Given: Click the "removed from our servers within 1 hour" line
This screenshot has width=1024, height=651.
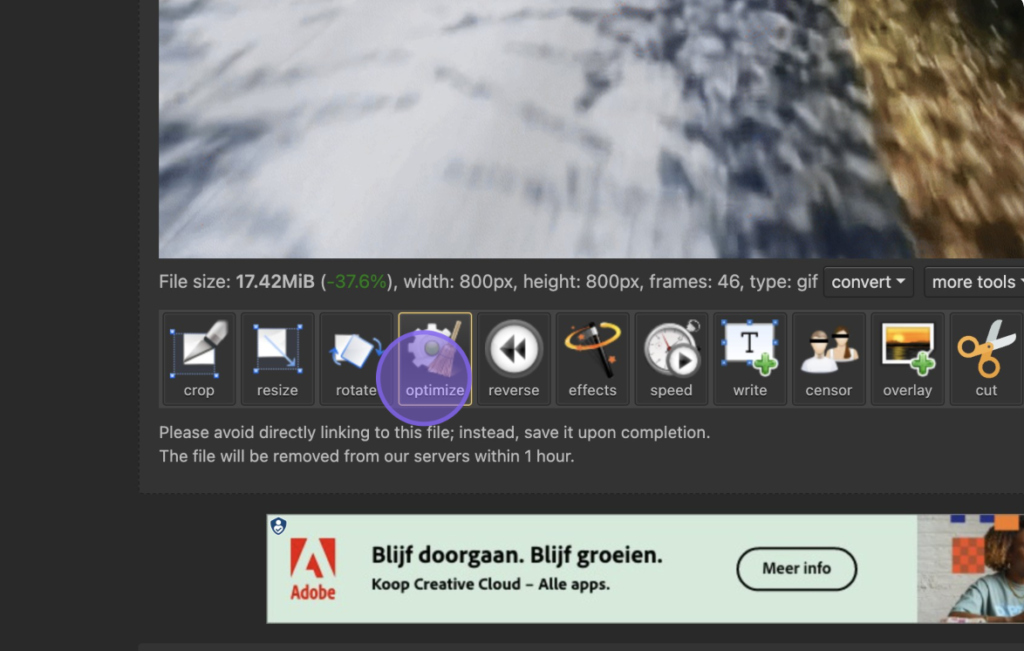Looking at the screenshot, I should [x=366, y=456].
